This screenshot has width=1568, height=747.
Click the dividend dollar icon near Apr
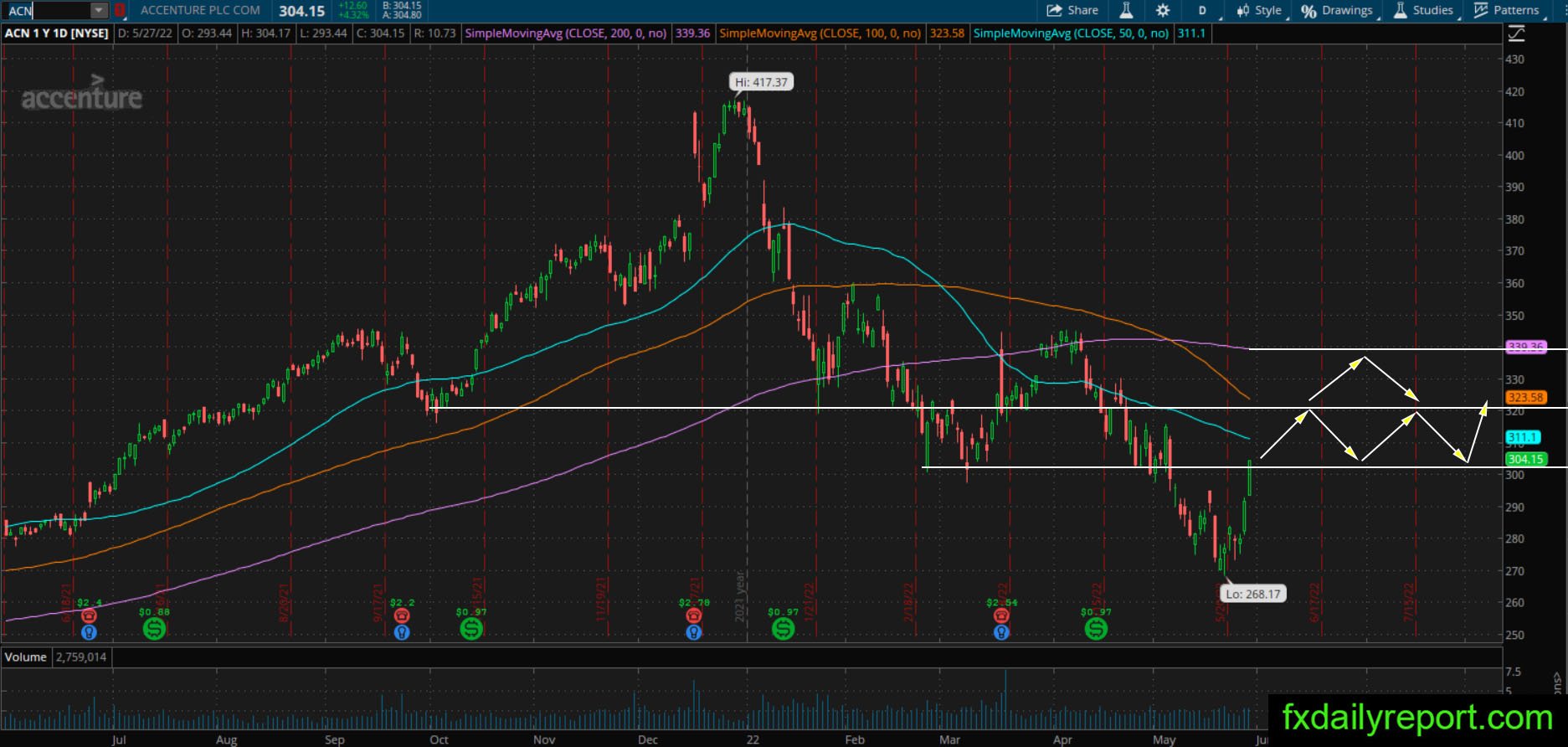coord(1096,629)
